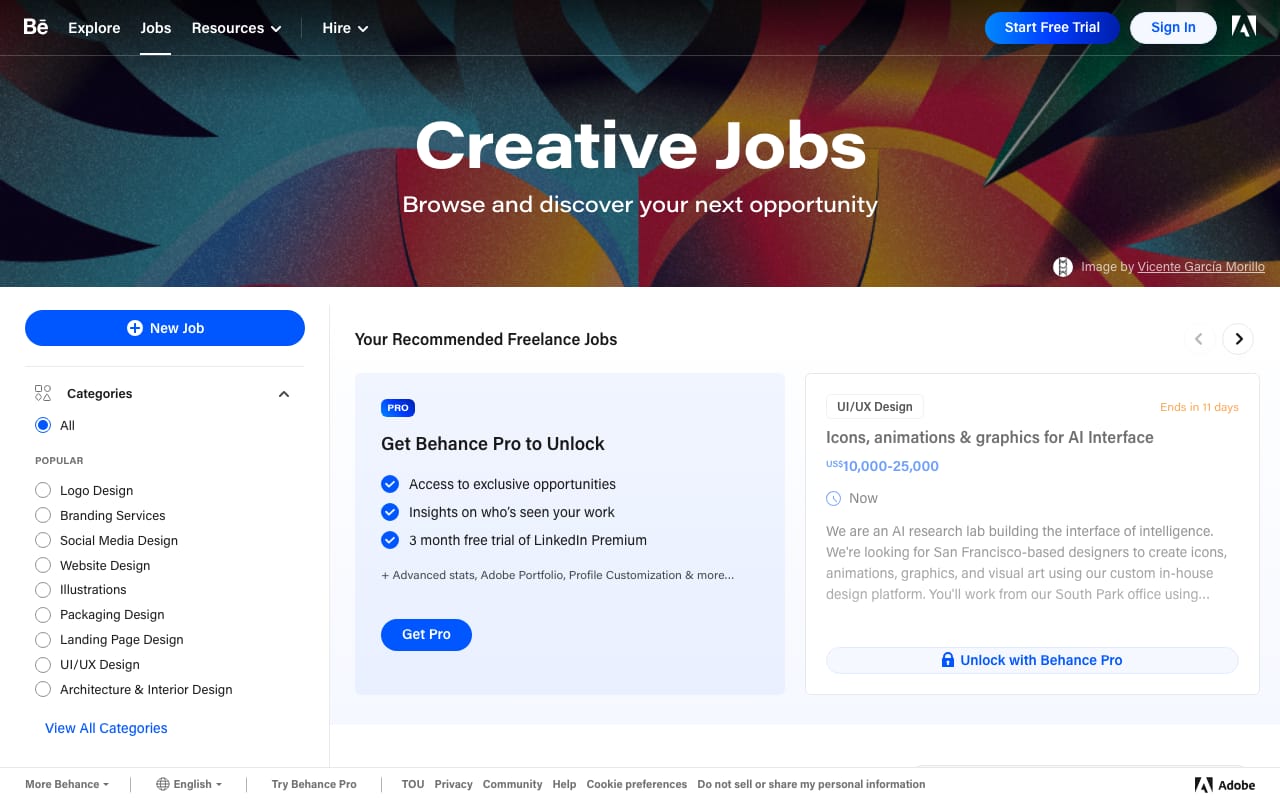Go to the Explore page
The width and height of the screenshot is (1280, 800).
94,28
